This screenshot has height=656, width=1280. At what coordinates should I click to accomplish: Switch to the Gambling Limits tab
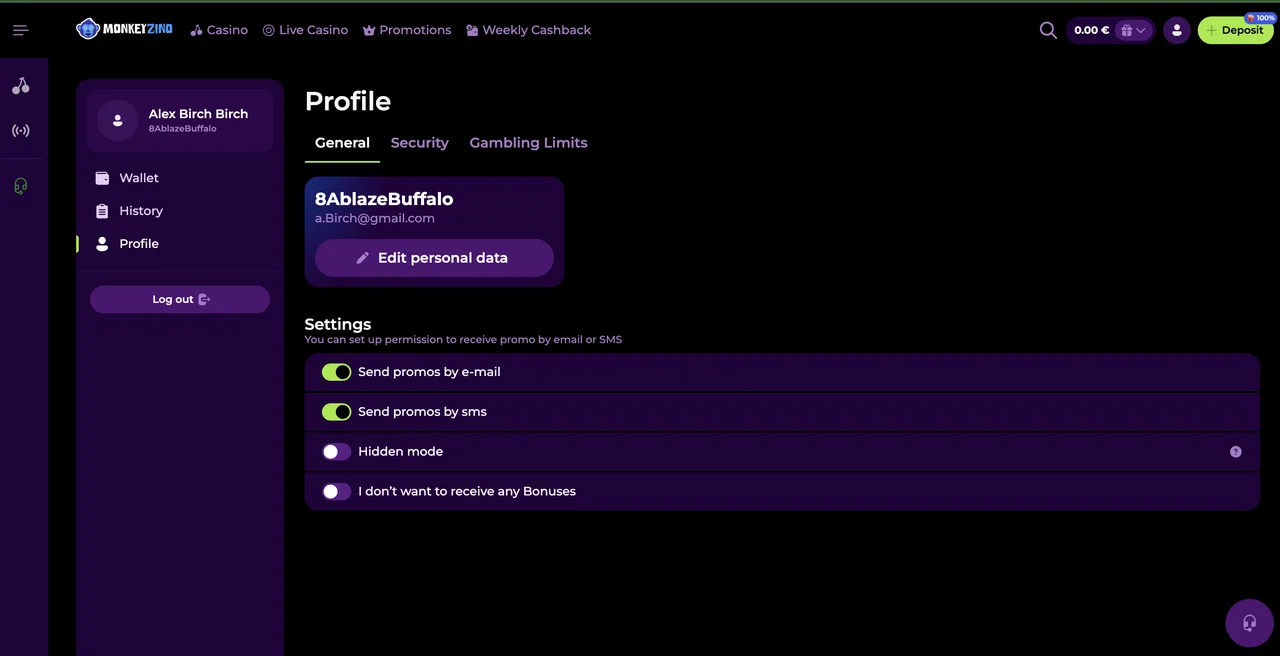[528, 143]
